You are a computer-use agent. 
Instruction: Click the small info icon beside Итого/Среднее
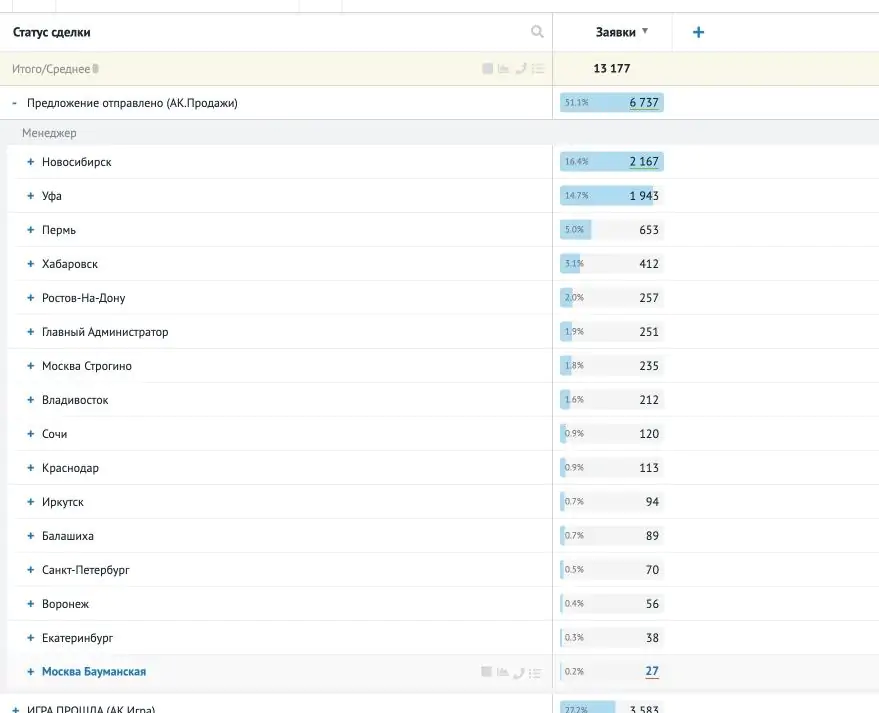96,69
